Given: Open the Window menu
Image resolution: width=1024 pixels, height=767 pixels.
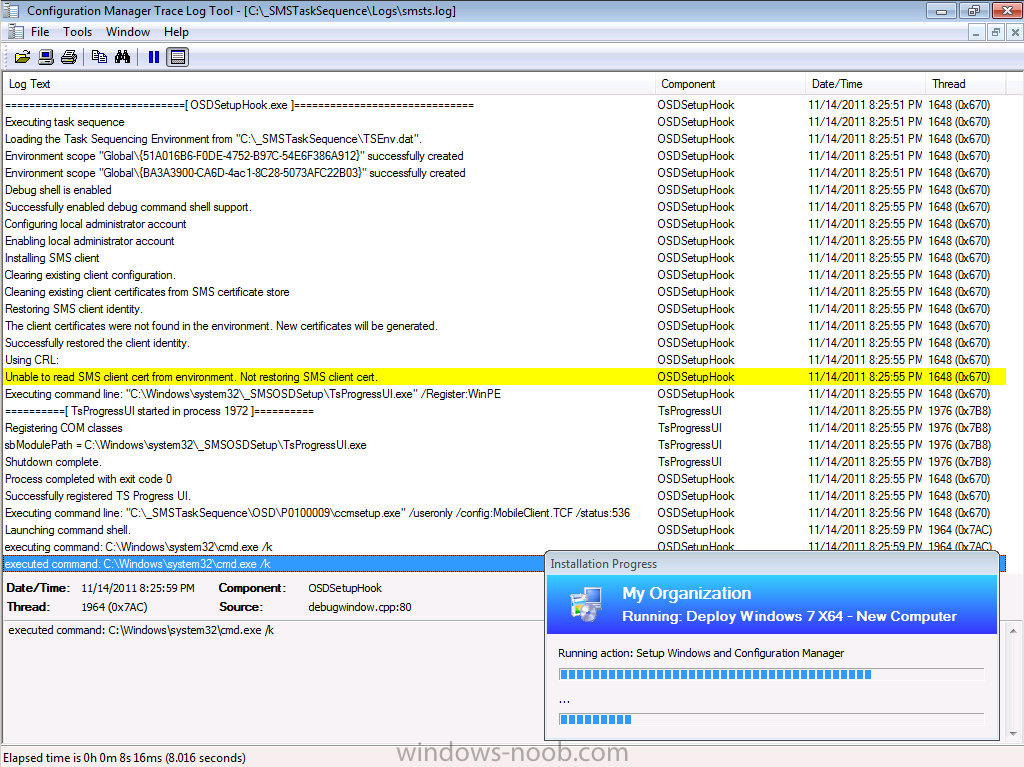Looking at the screenshot, I should 128,31.
